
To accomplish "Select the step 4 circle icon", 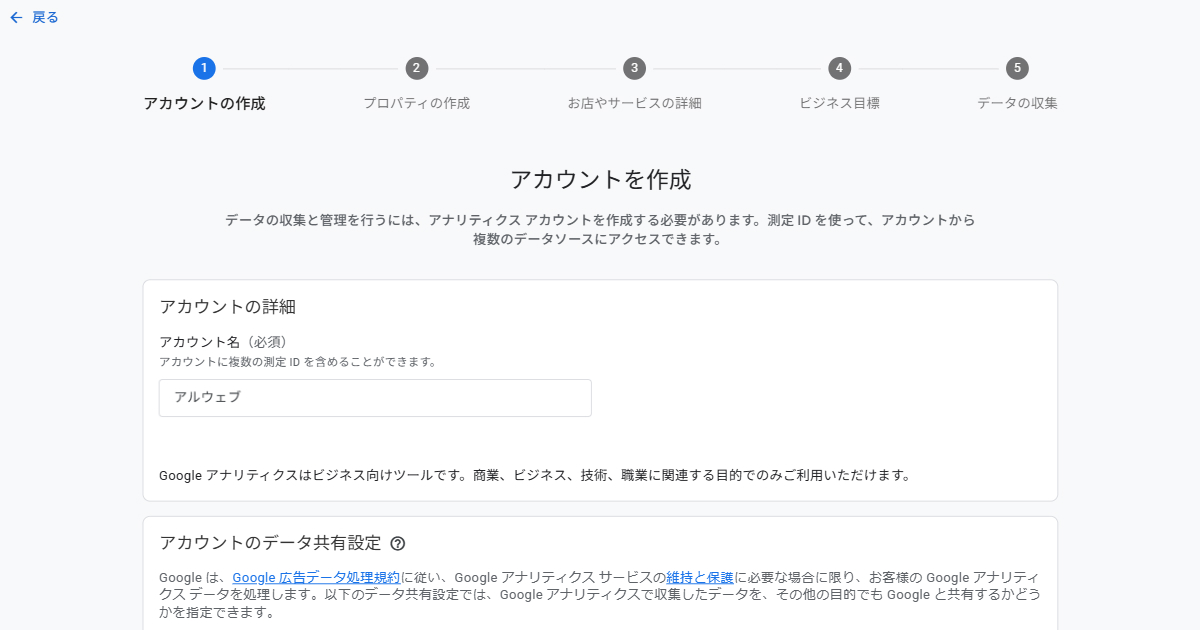I will (839, 68).
